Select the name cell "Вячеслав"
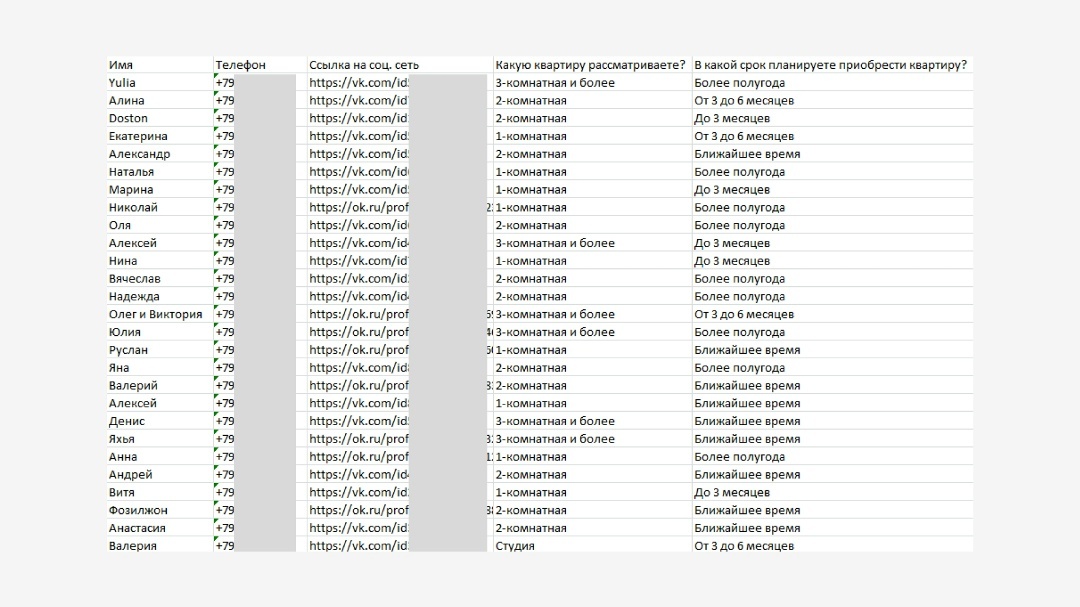Image resolution: width=1080 pixels, height=607 pixels. [160, 279]
